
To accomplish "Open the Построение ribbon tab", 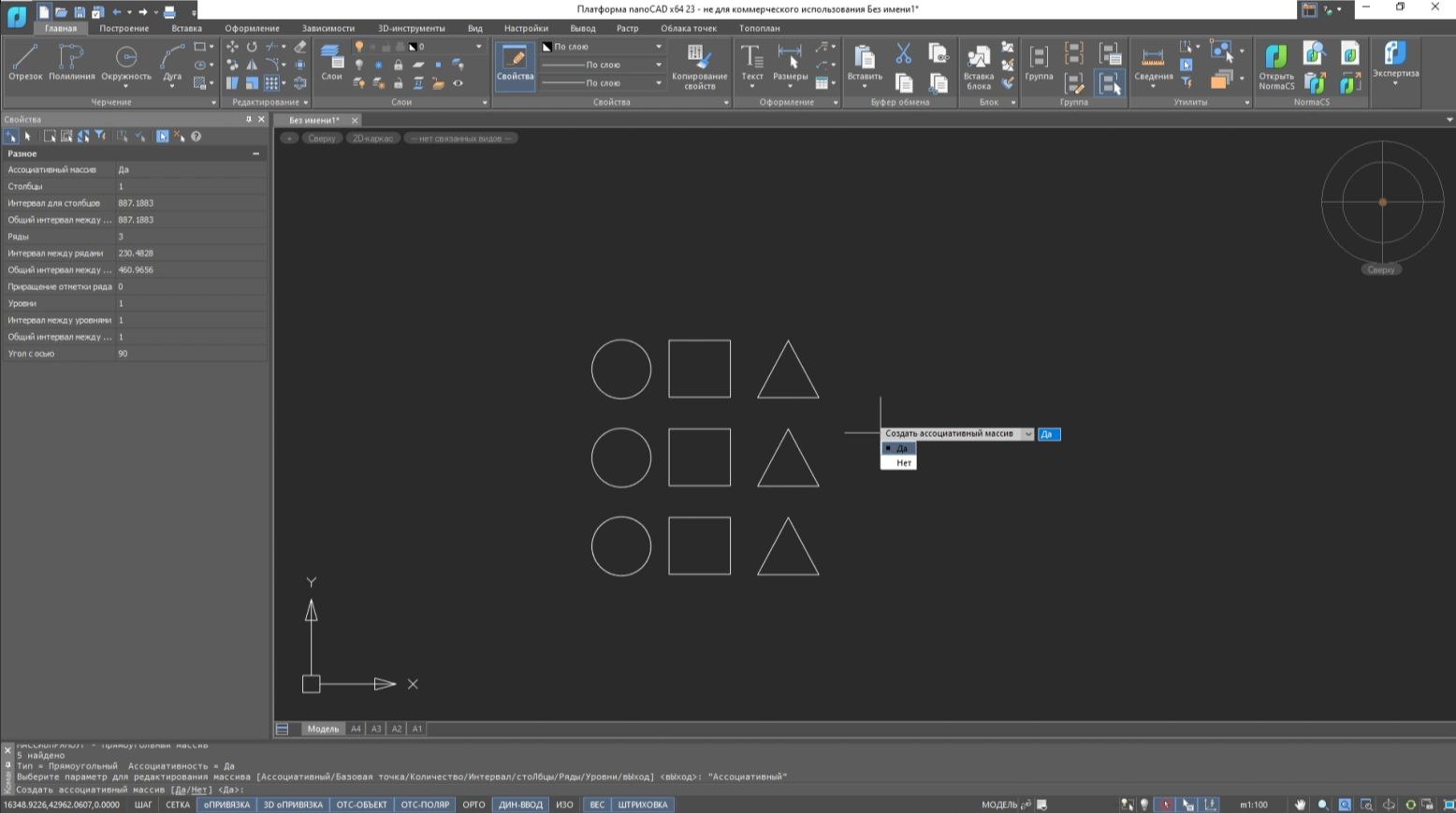I will click(124, 28).
